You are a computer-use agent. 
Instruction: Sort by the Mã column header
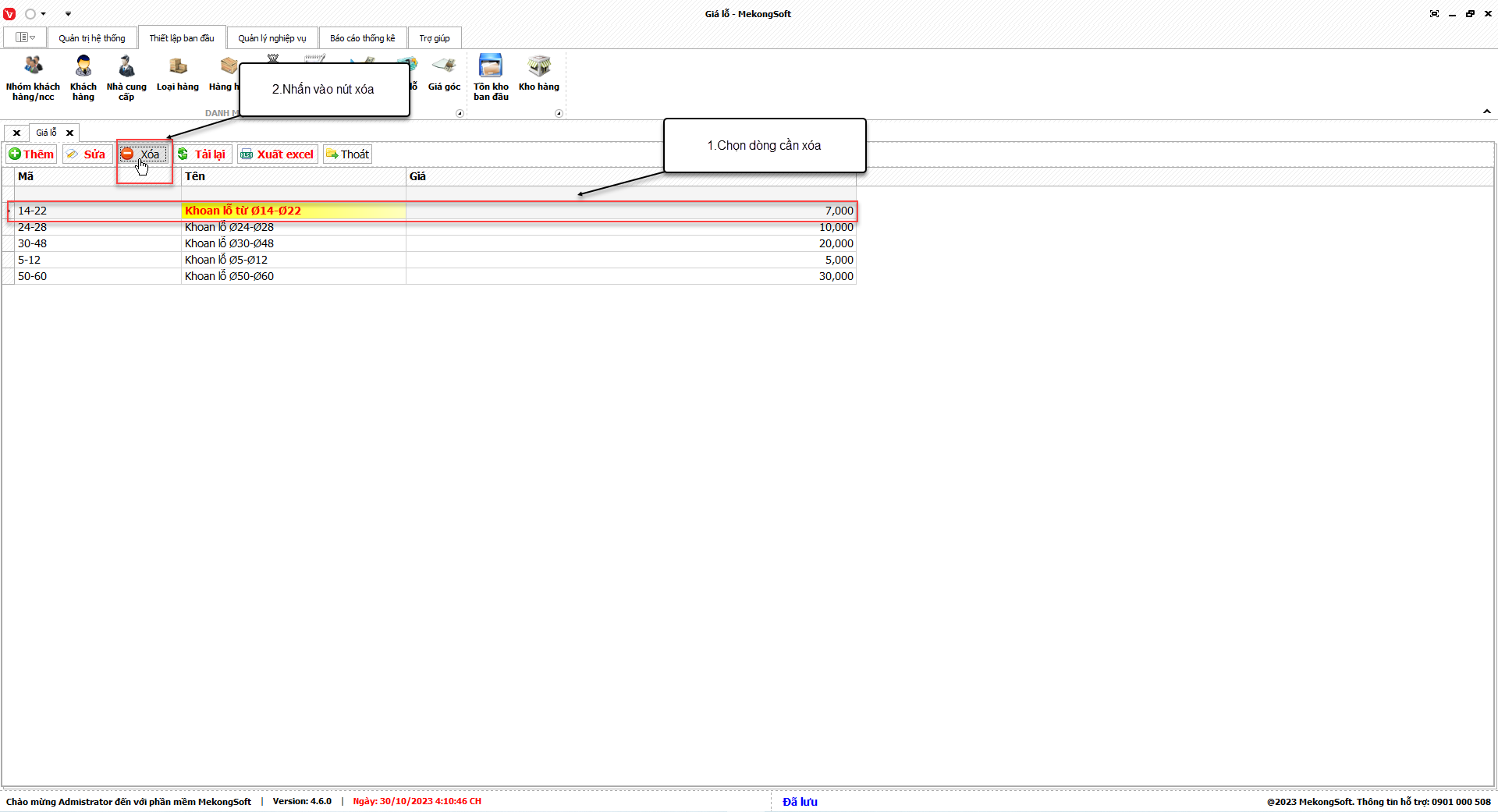98,176
